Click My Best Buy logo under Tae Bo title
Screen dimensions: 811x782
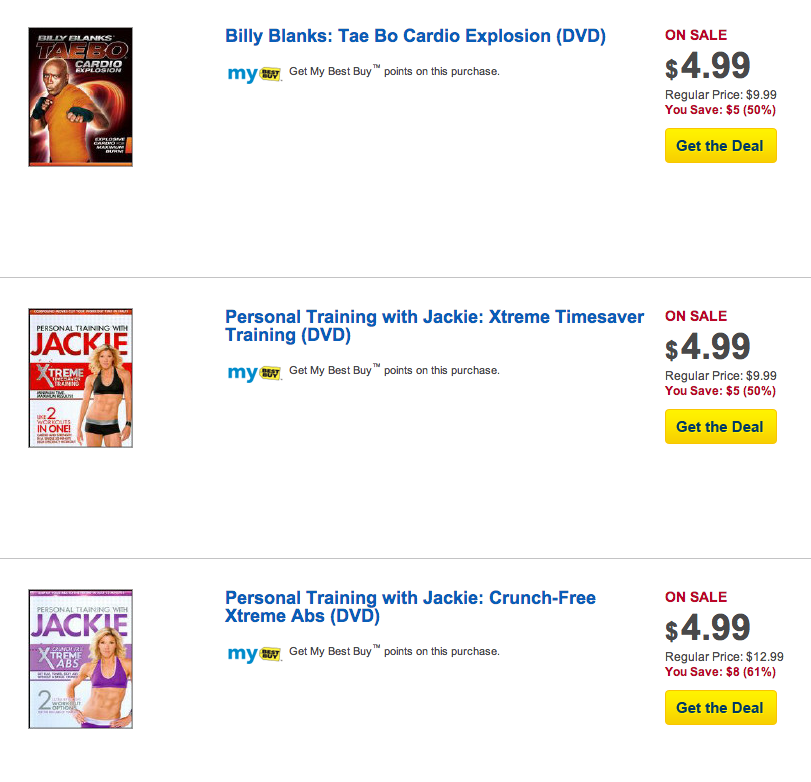tap(254, 73)
